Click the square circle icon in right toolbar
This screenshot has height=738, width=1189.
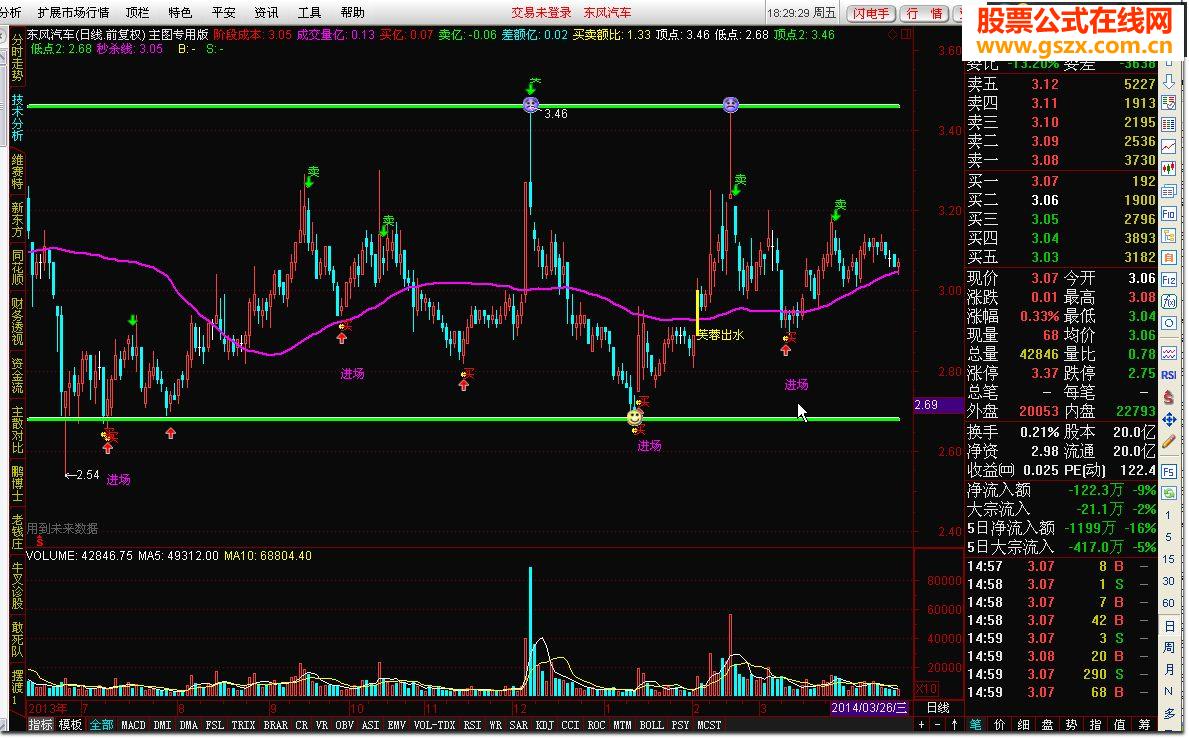click(1169, 324)
